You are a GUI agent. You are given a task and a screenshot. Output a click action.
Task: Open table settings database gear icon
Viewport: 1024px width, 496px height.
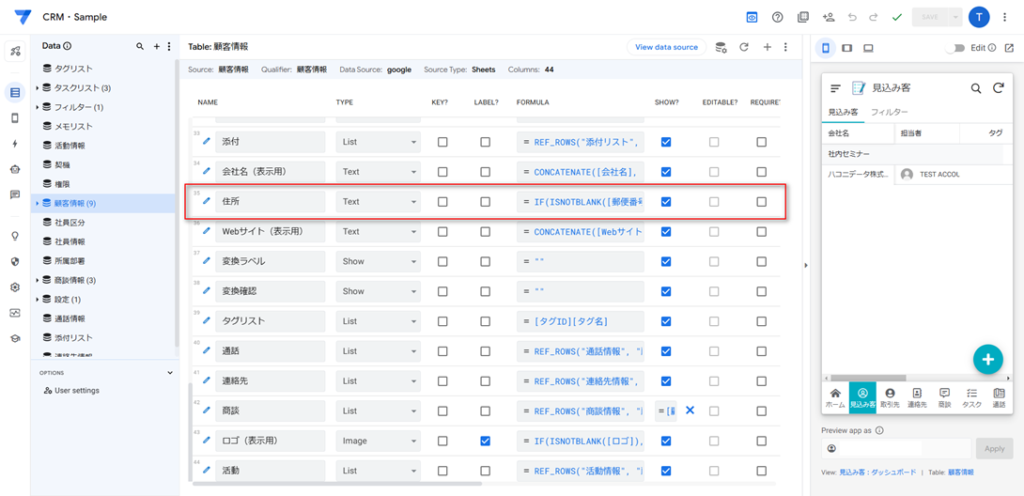click(x=721, y=47)
